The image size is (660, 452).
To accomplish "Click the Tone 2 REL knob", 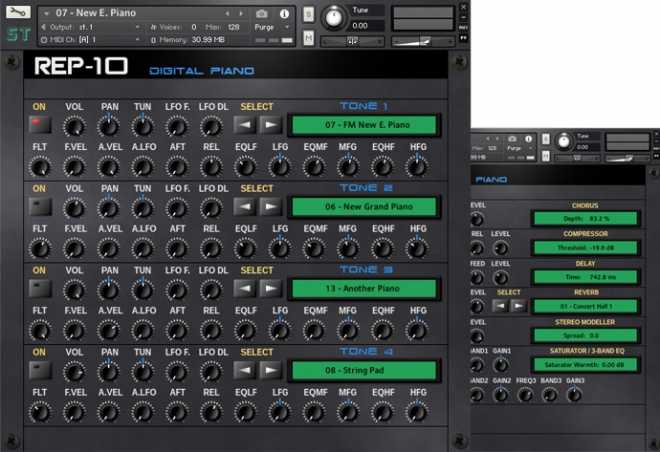I will tap(211, 249).
